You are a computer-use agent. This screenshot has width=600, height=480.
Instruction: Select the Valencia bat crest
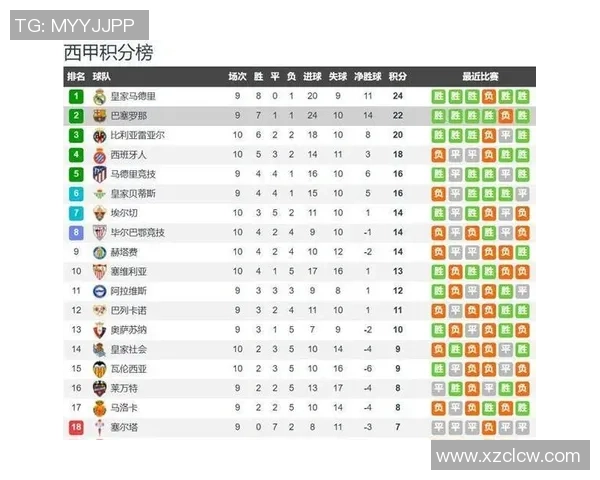tap(100, 369)
